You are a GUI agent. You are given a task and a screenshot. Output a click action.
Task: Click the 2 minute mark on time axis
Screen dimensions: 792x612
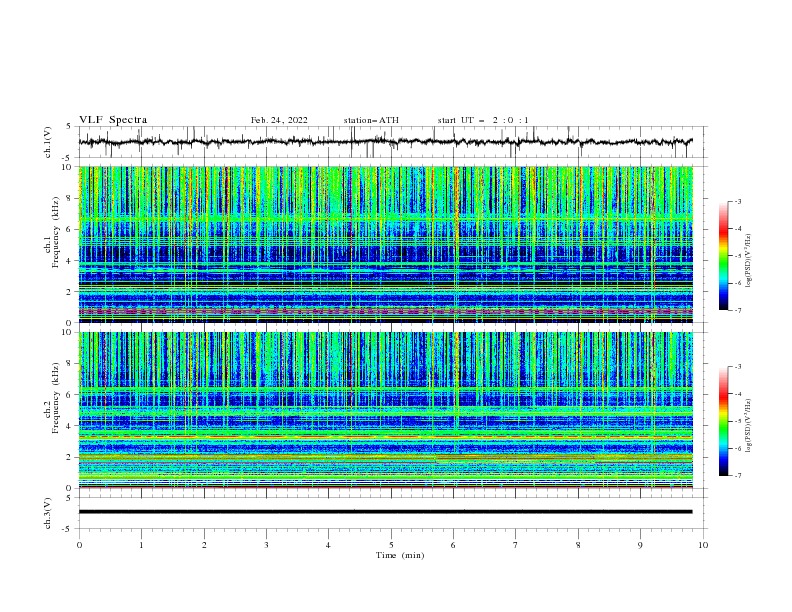(x=204, y=545)
